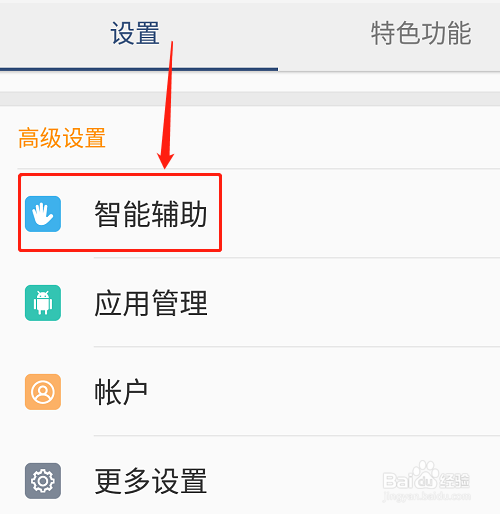Click the jingyan.baidu.com watermark URL

click(427, 496)
